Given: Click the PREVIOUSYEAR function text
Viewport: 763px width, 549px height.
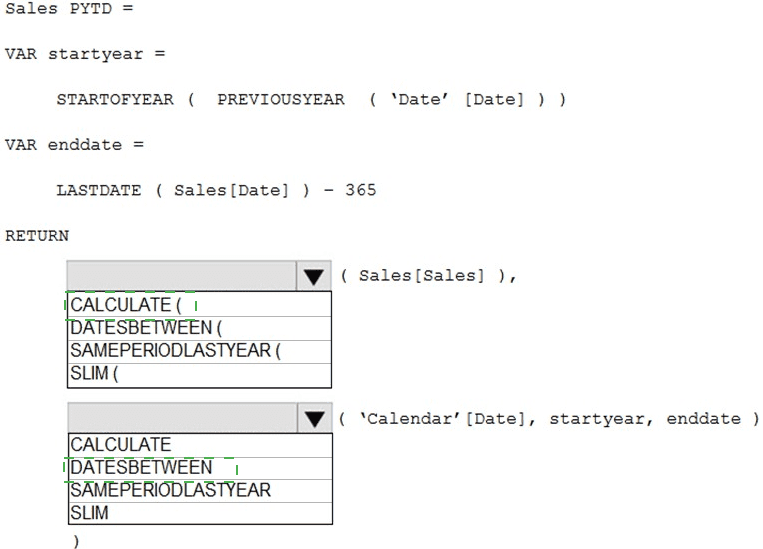Looking at the screenshot, I should 281,99.
